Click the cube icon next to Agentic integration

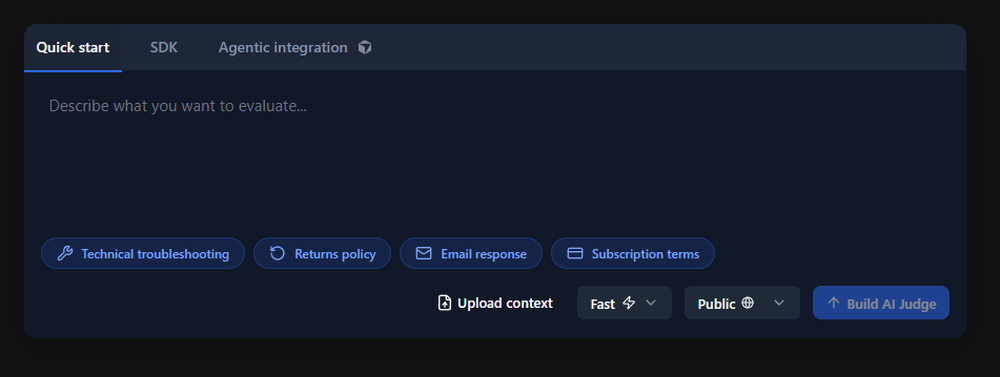(365, 47)
